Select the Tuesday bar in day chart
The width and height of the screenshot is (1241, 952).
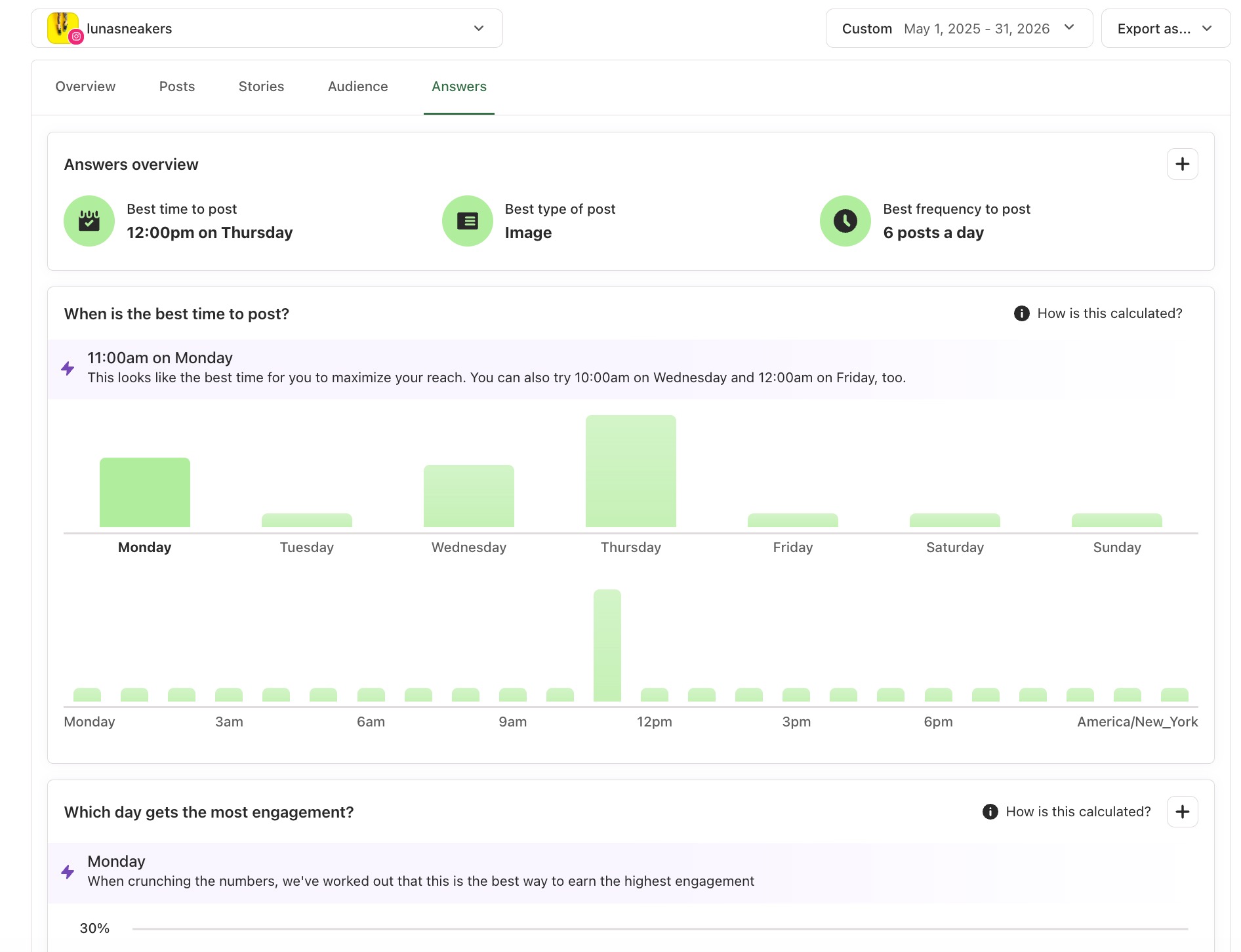point(307,521)
